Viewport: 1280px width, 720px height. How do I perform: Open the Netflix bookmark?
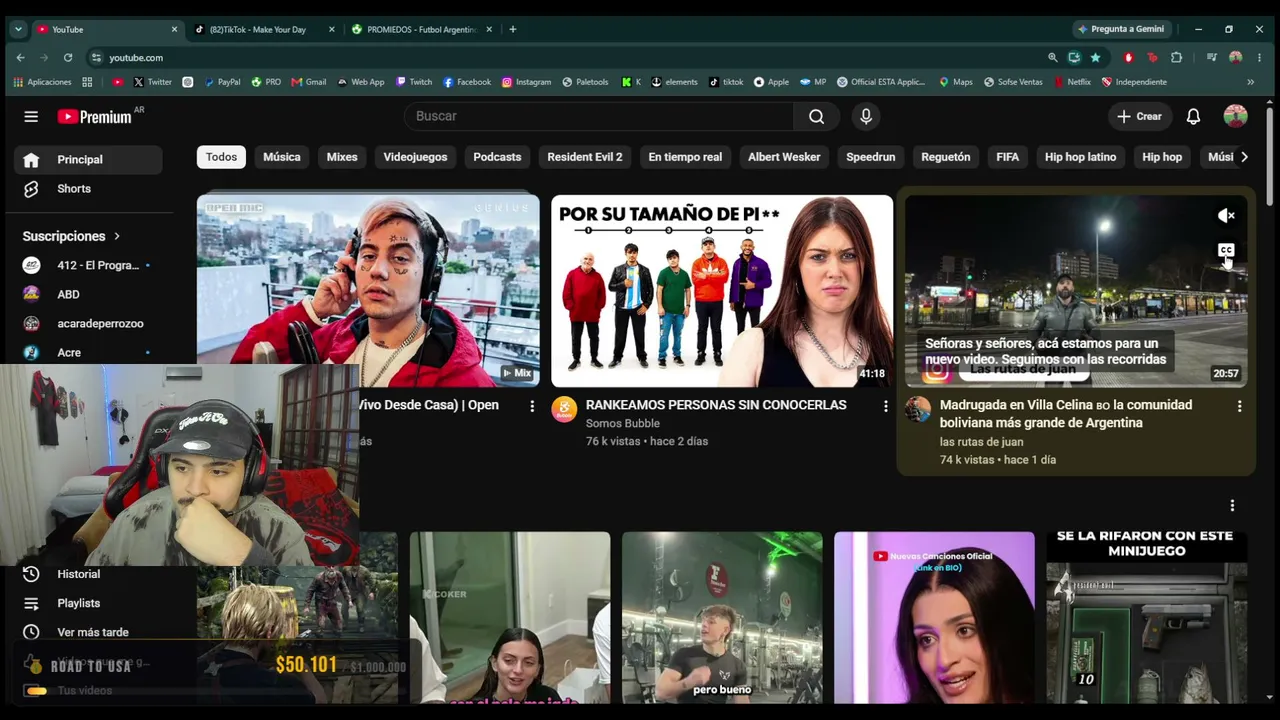(x=1072, y=82)
